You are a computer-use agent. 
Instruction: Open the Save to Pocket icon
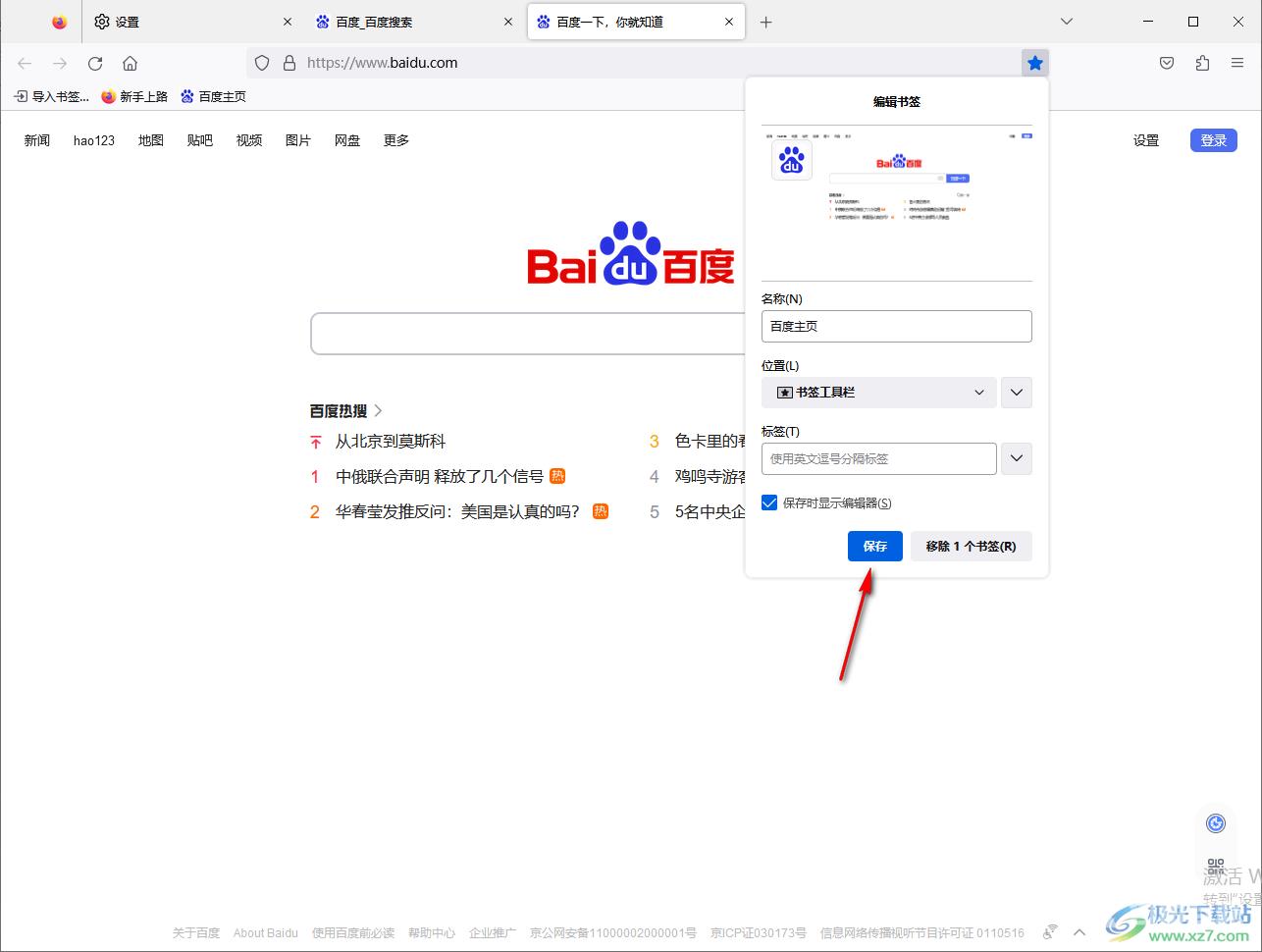(1167, 63)
